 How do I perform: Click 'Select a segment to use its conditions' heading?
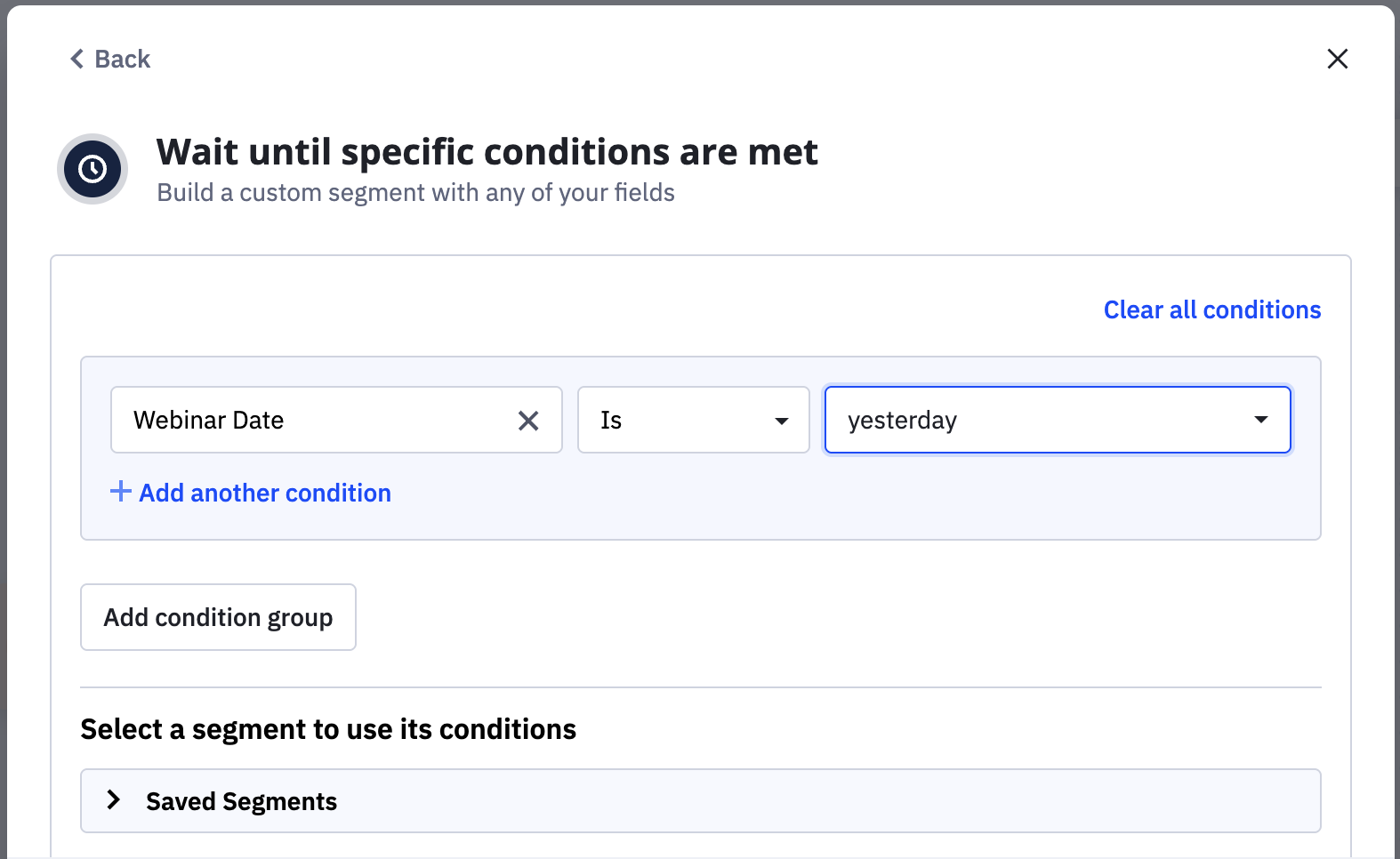click(328, 729)
